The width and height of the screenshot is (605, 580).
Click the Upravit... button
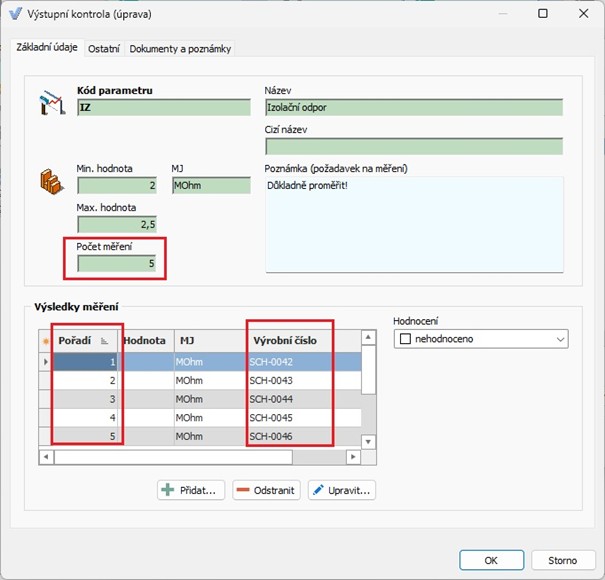(x=342, y=490)
